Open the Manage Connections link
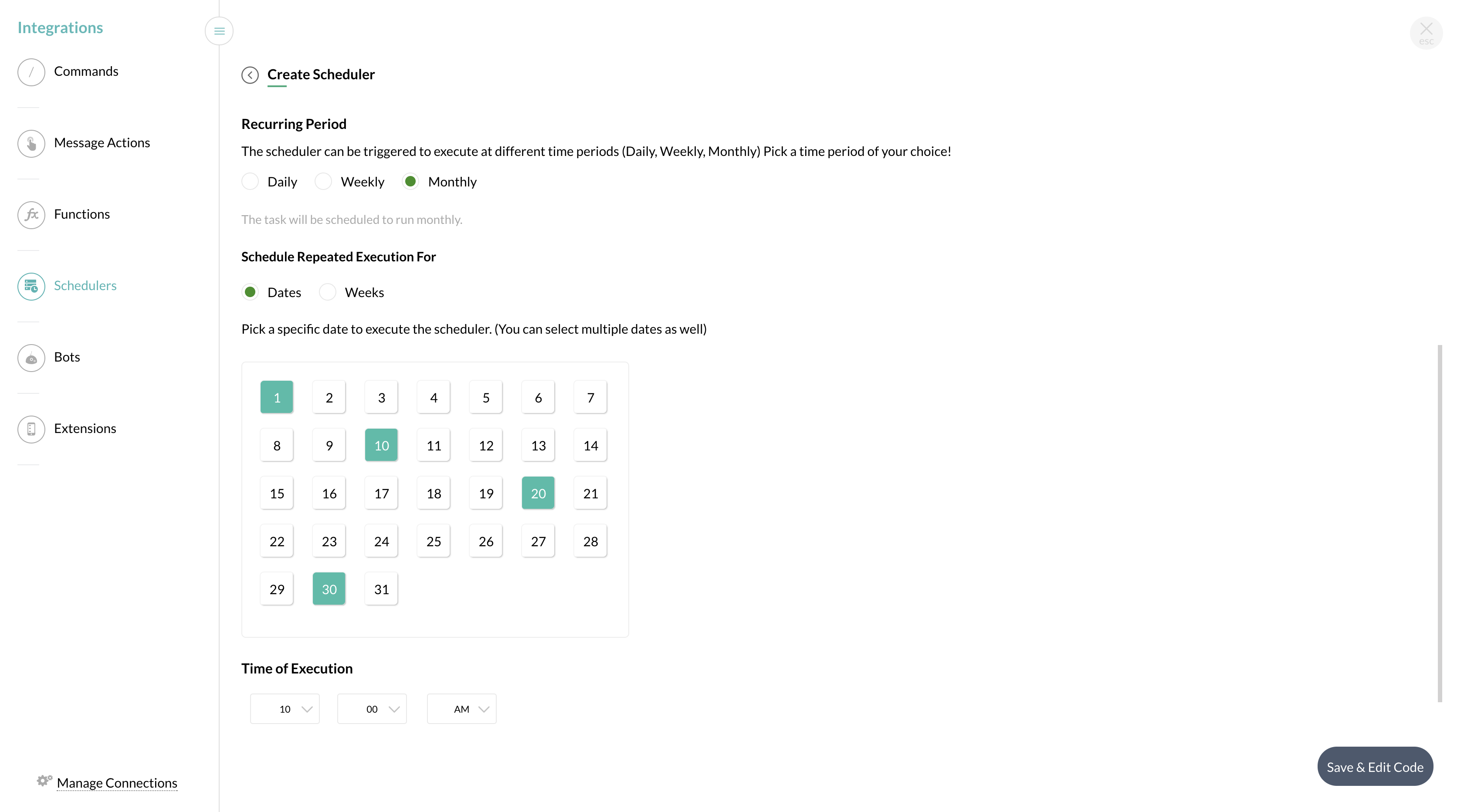Screen dimensions: 1464x812 [117, 783]
